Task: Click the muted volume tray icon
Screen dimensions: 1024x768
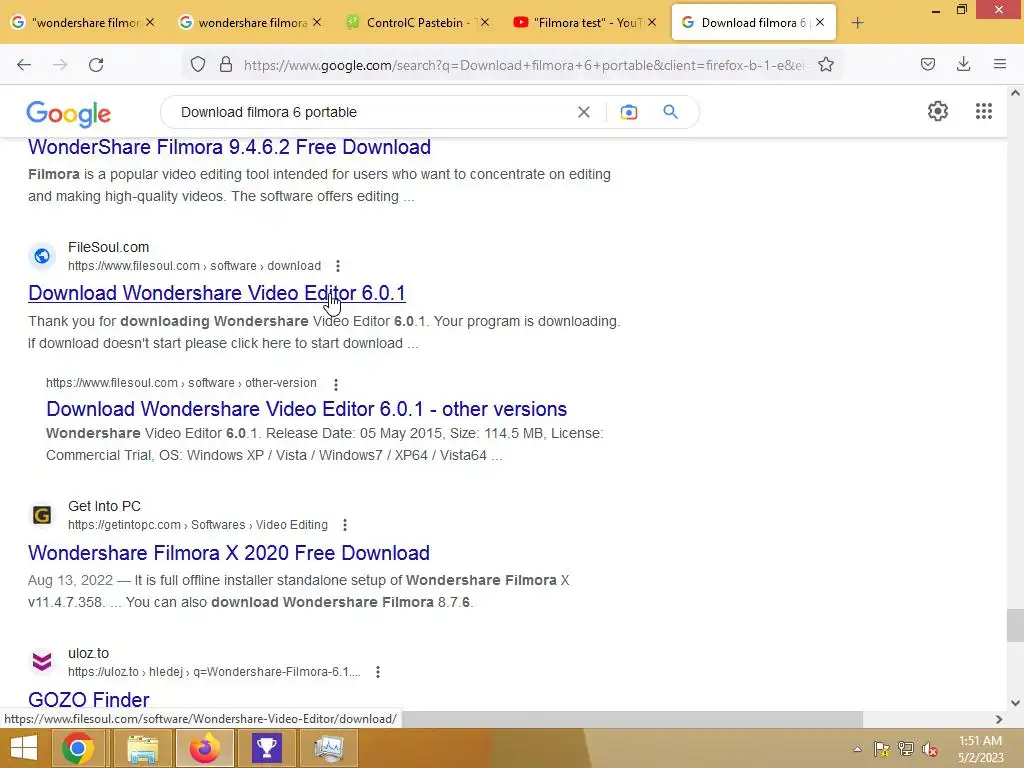Action: (x=930, y=749)
